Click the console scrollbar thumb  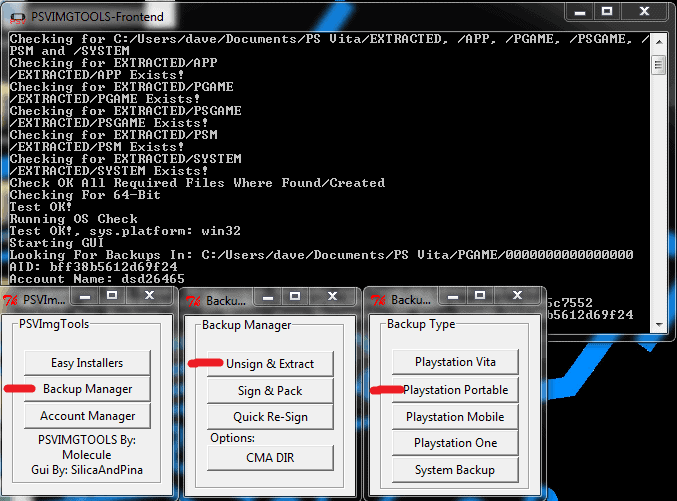(x=658, y=65)
